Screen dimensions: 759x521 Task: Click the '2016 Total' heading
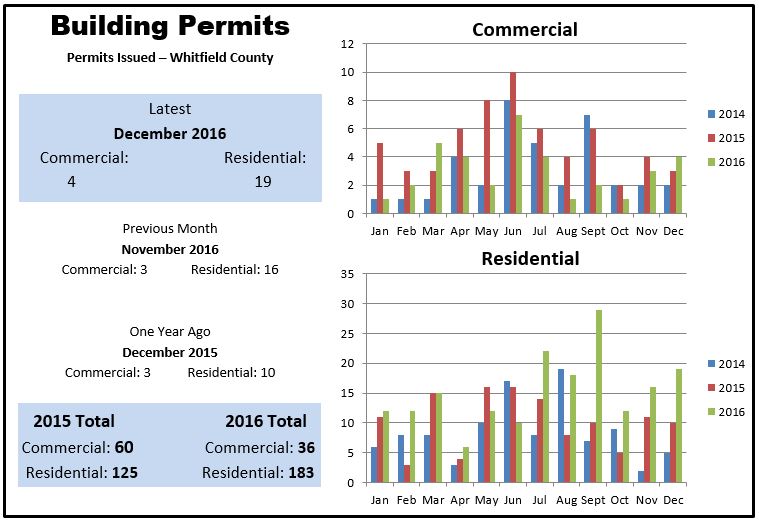[266, 421]
